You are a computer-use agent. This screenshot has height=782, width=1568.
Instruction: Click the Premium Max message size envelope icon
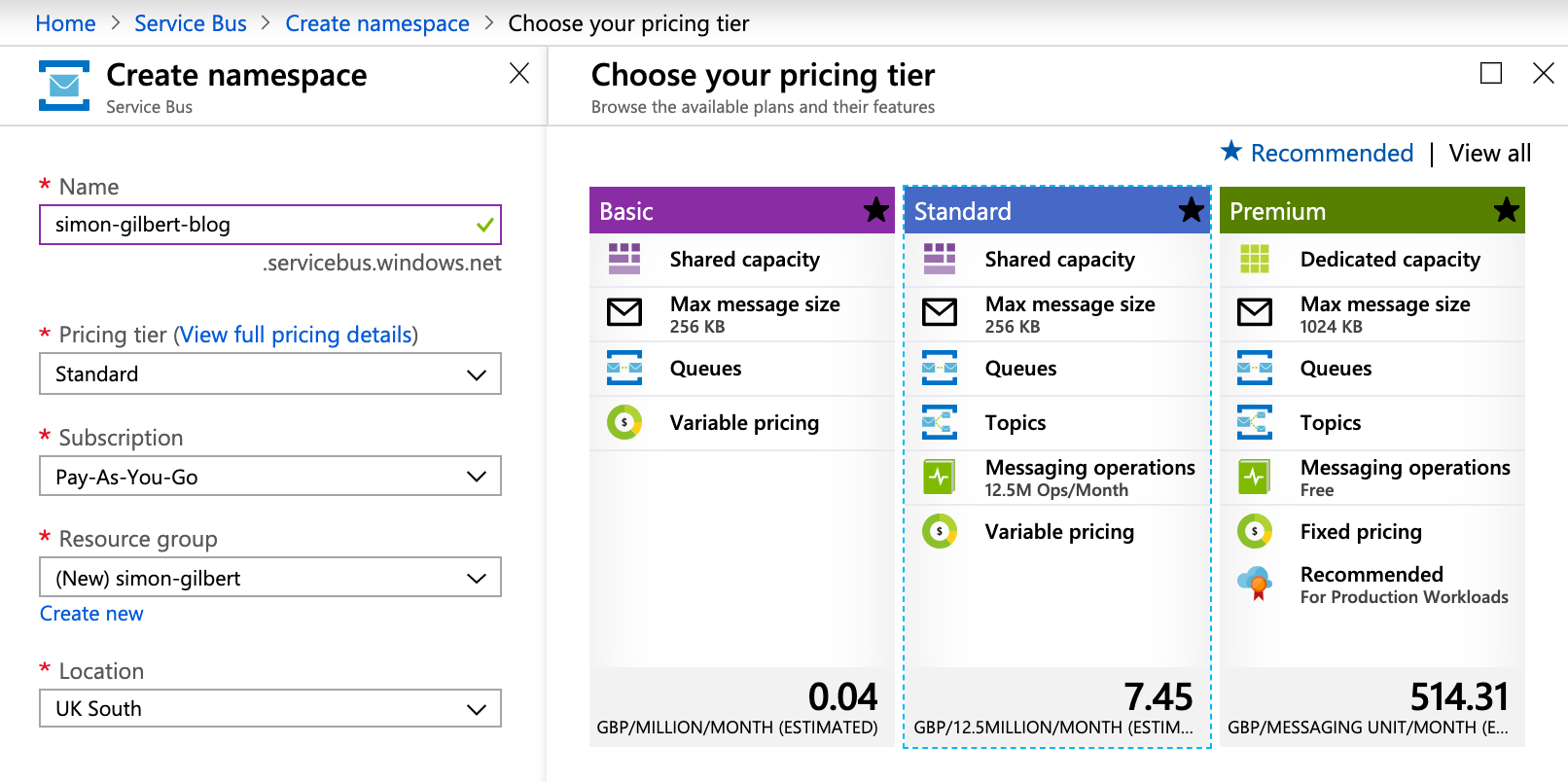pyautogui.click(x=1255, y=312)
